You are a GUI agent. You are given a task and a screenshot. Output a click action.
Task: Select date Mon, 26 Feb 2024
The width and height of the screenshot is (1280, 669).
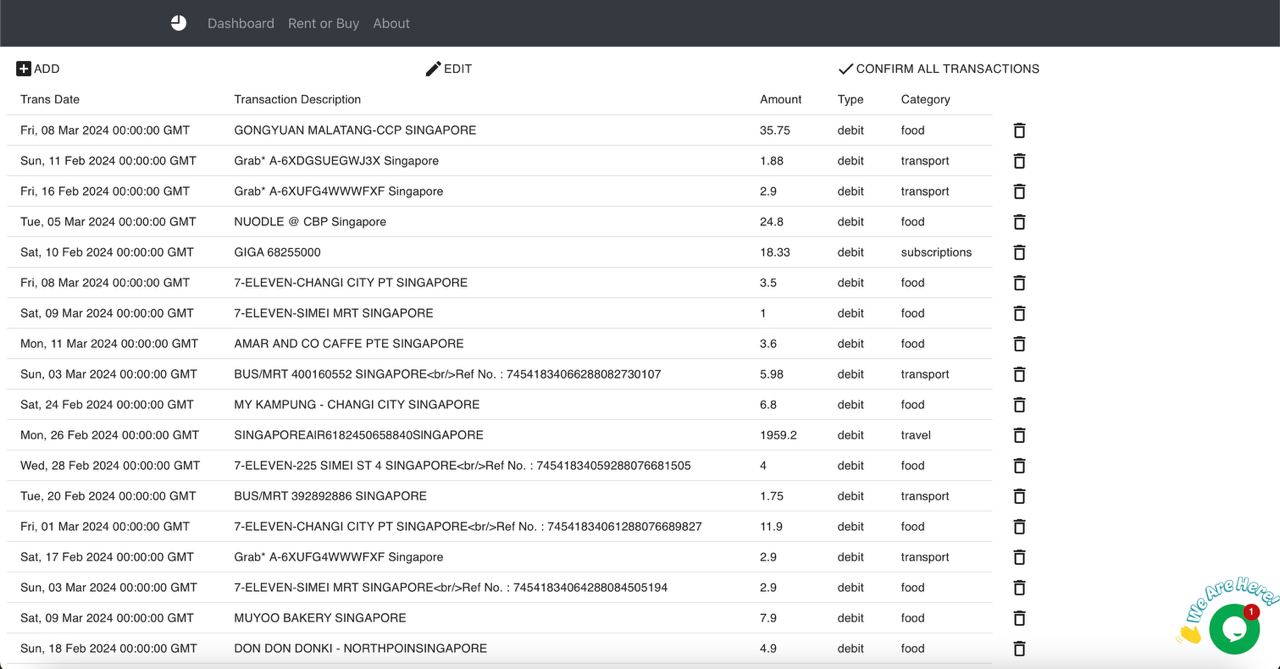click(x=110, y=435)
